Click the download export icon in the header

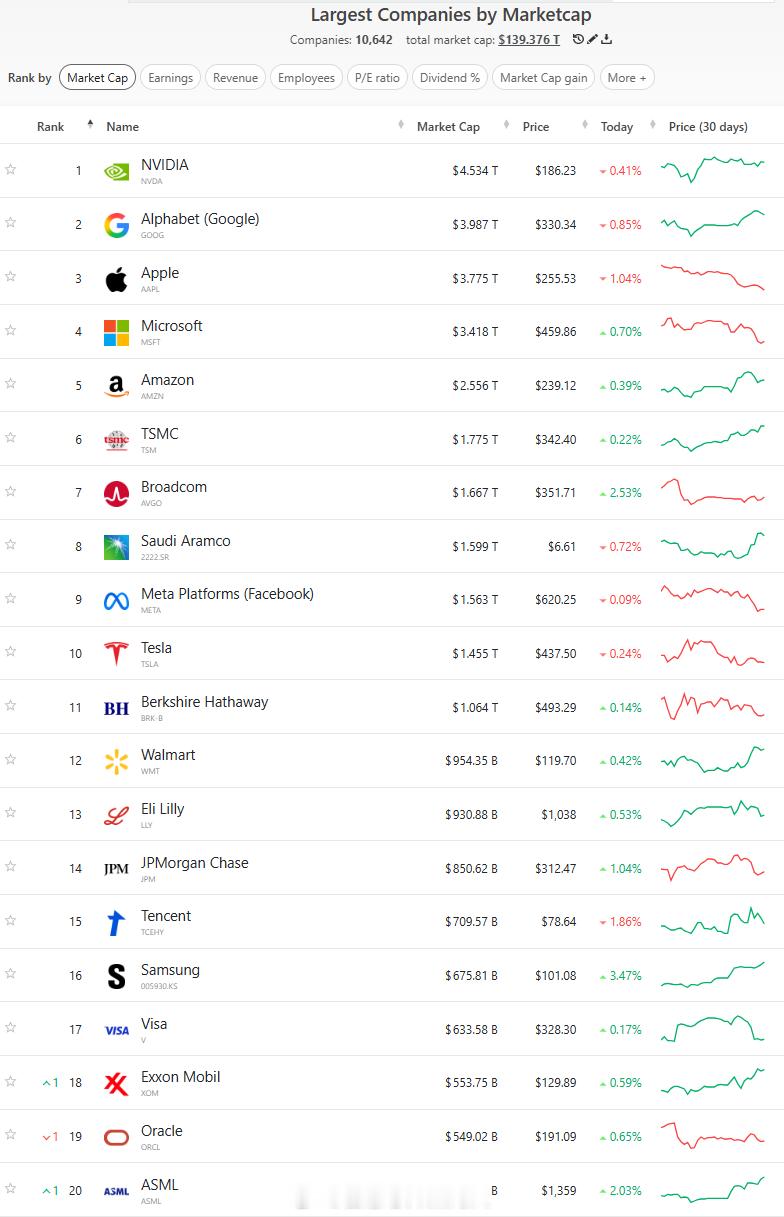coord(606,39)
